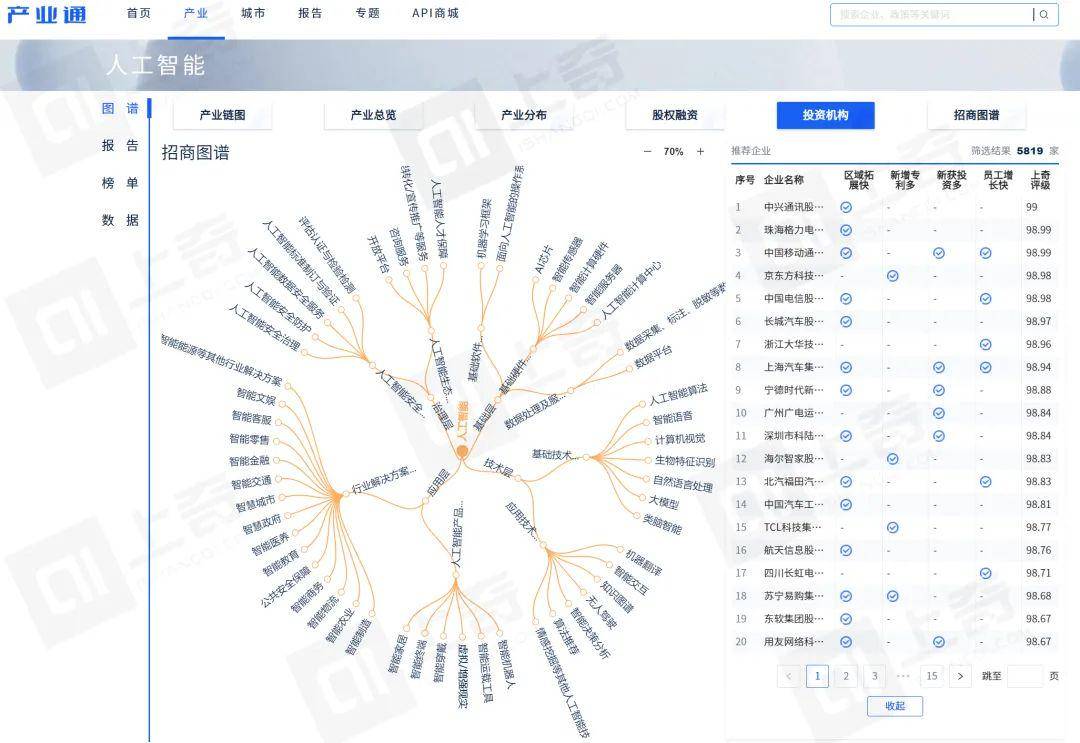Go to pagination page 15
This screenshot has height=743, width=1080.
[931, 676]
